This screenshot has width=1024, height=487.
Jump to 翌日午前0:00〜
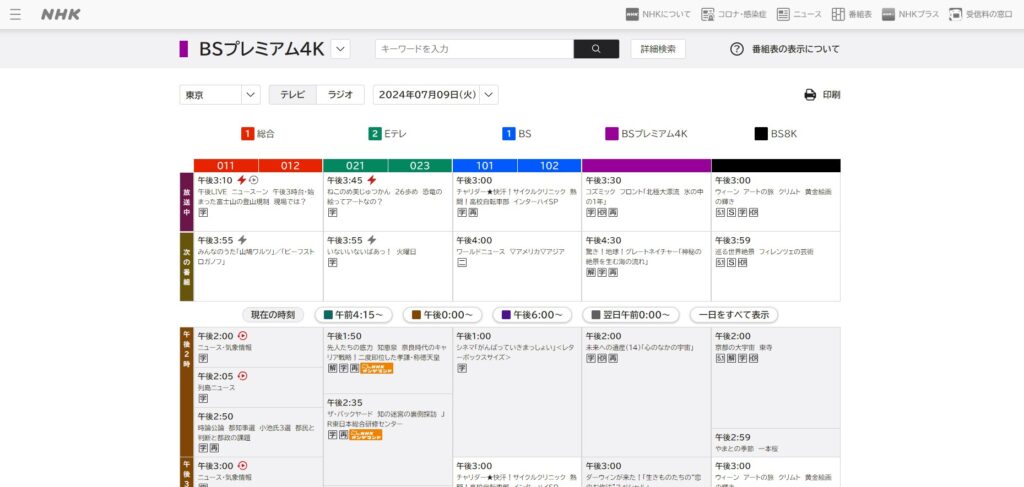[631, 315]
